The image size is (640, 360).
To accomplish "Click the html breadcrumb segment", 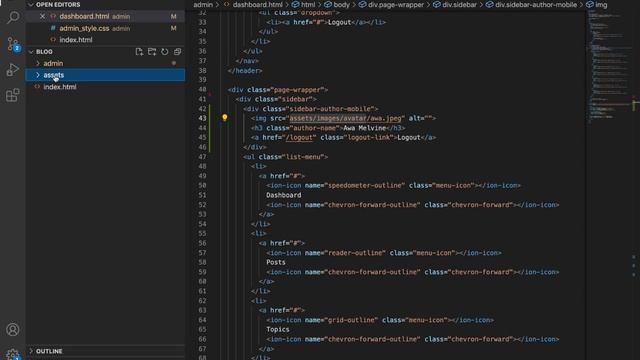I will coord(308,5).
